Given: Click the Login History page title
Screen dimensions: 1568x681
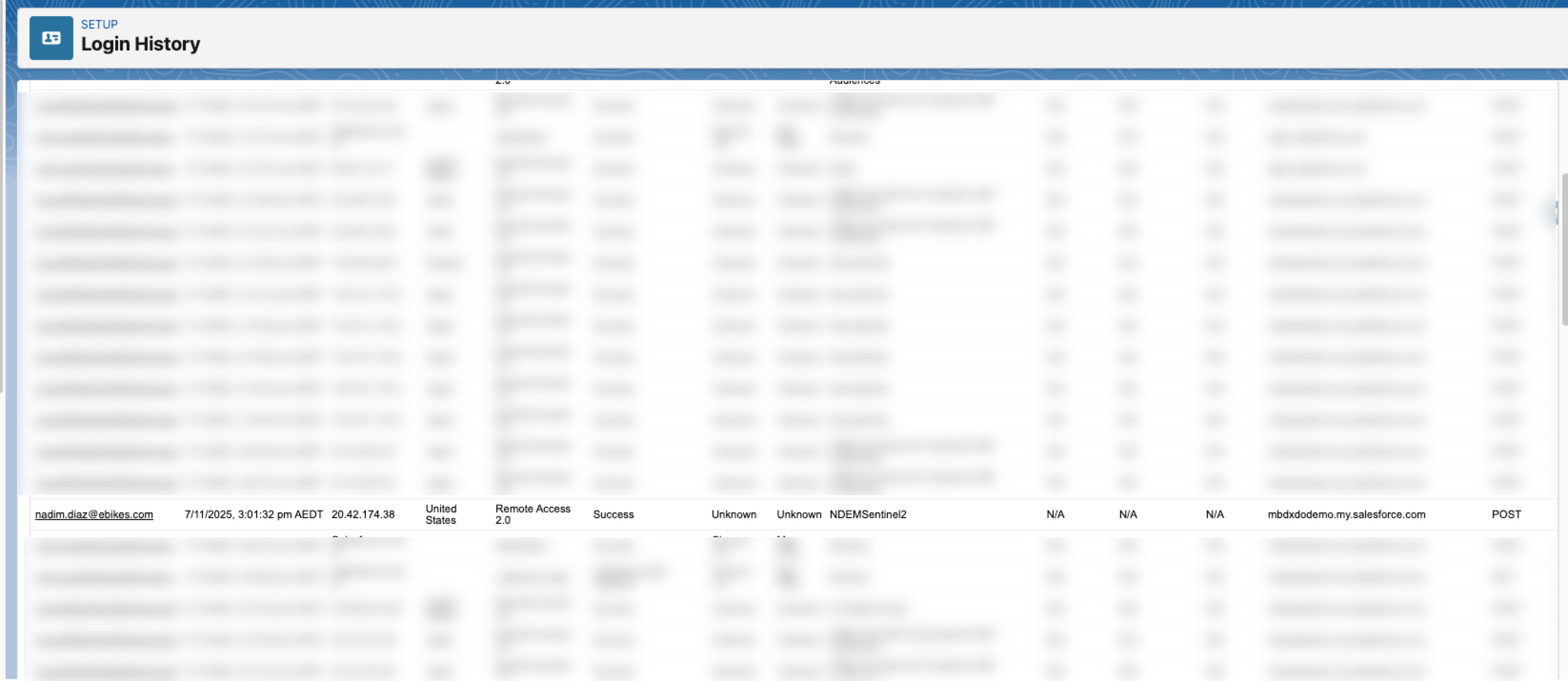Looking at the screenshot, I should point(140,44).
